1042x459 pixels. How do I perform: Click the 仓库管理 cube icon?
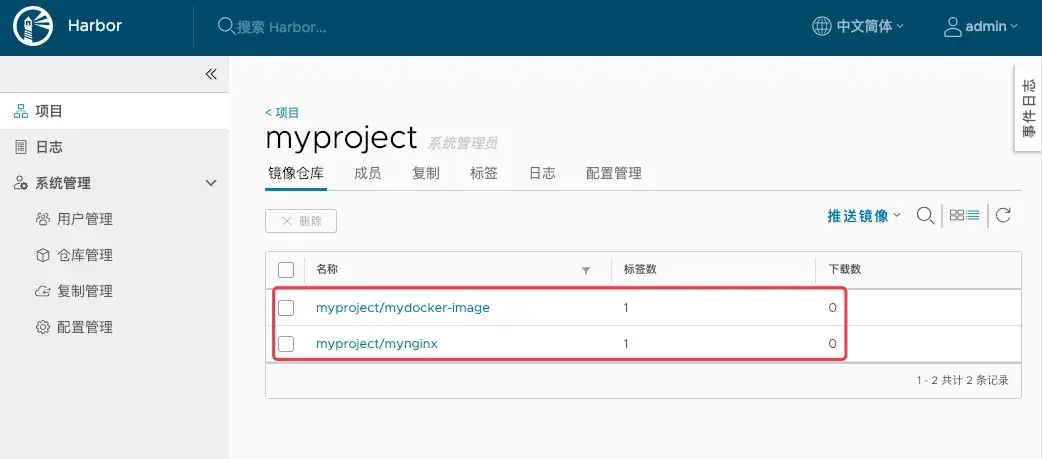tap(43, 255)
